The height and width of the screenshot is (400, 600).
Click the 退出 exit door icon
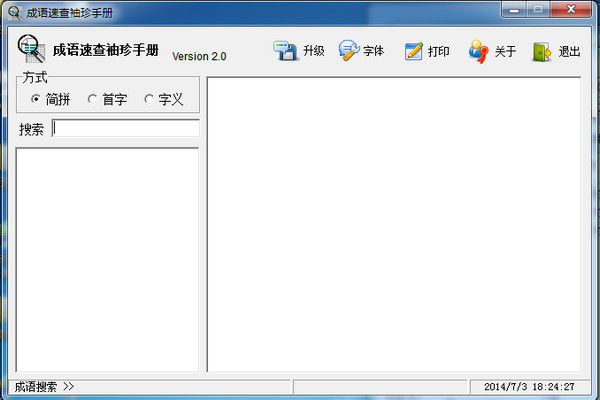point(542,52)
